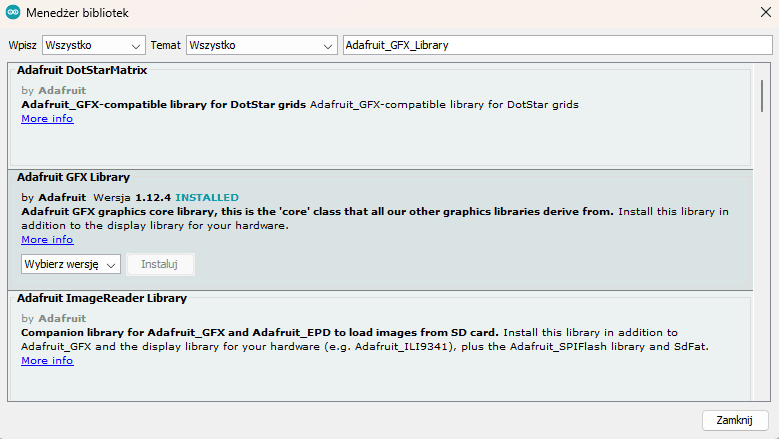
Task: Click the Zamknij button
Action: click(x=734, y=420)
